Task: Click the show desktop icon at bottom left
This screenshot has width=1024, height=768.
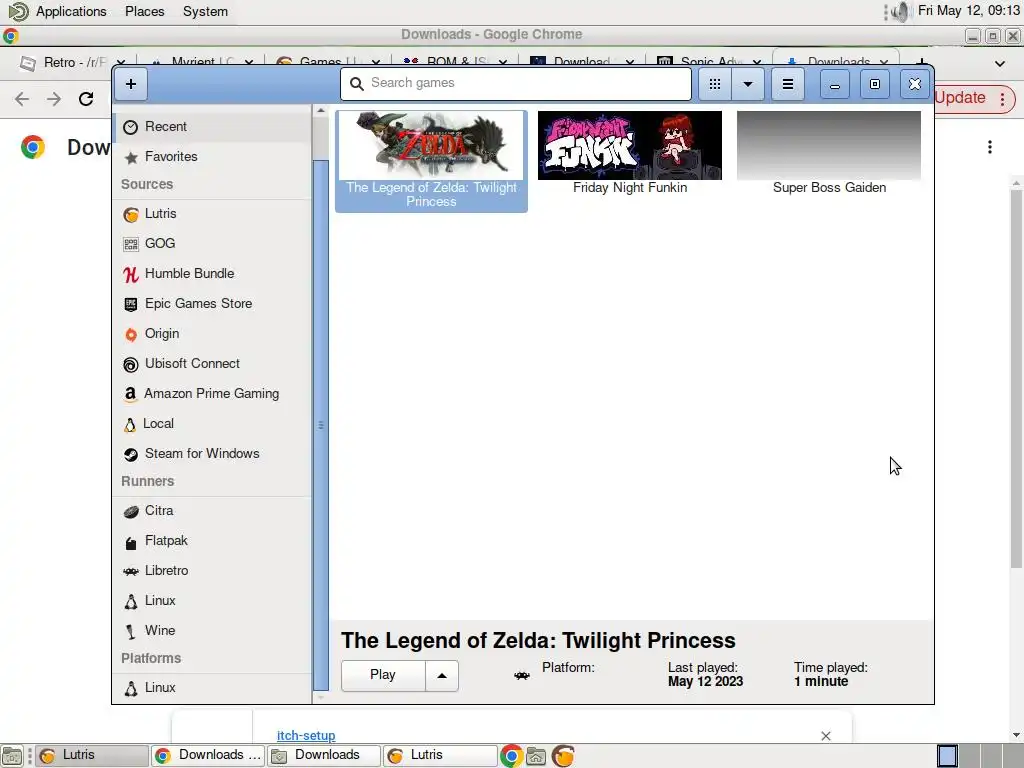Action: (x=11, y=756)
